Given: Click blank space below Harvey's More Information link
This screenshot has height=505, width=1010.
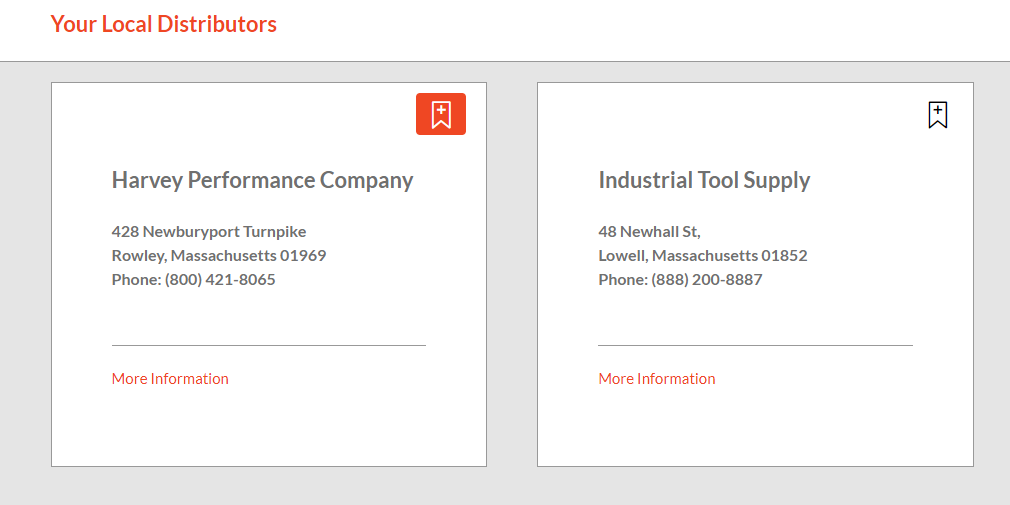Looking at the screenshot, I should (268, 428).
